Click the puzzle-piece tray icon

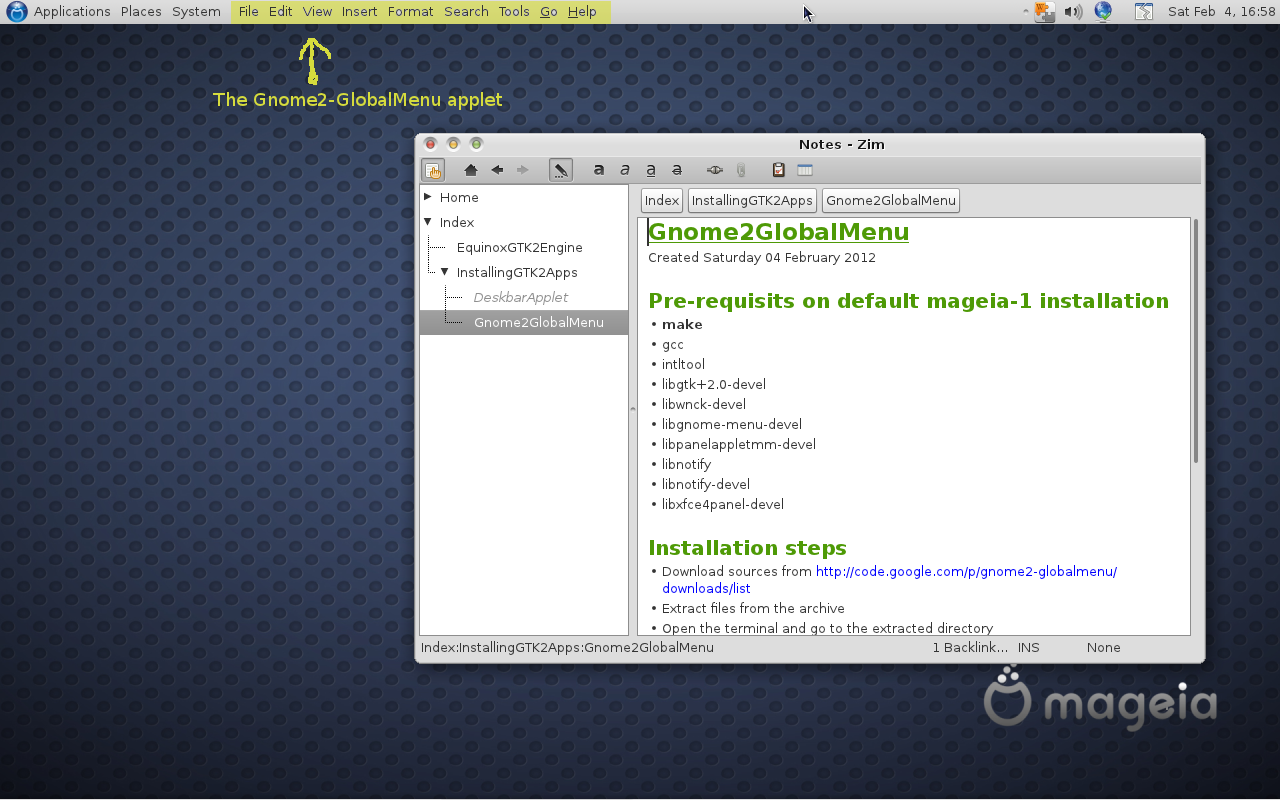[1045, 12]
